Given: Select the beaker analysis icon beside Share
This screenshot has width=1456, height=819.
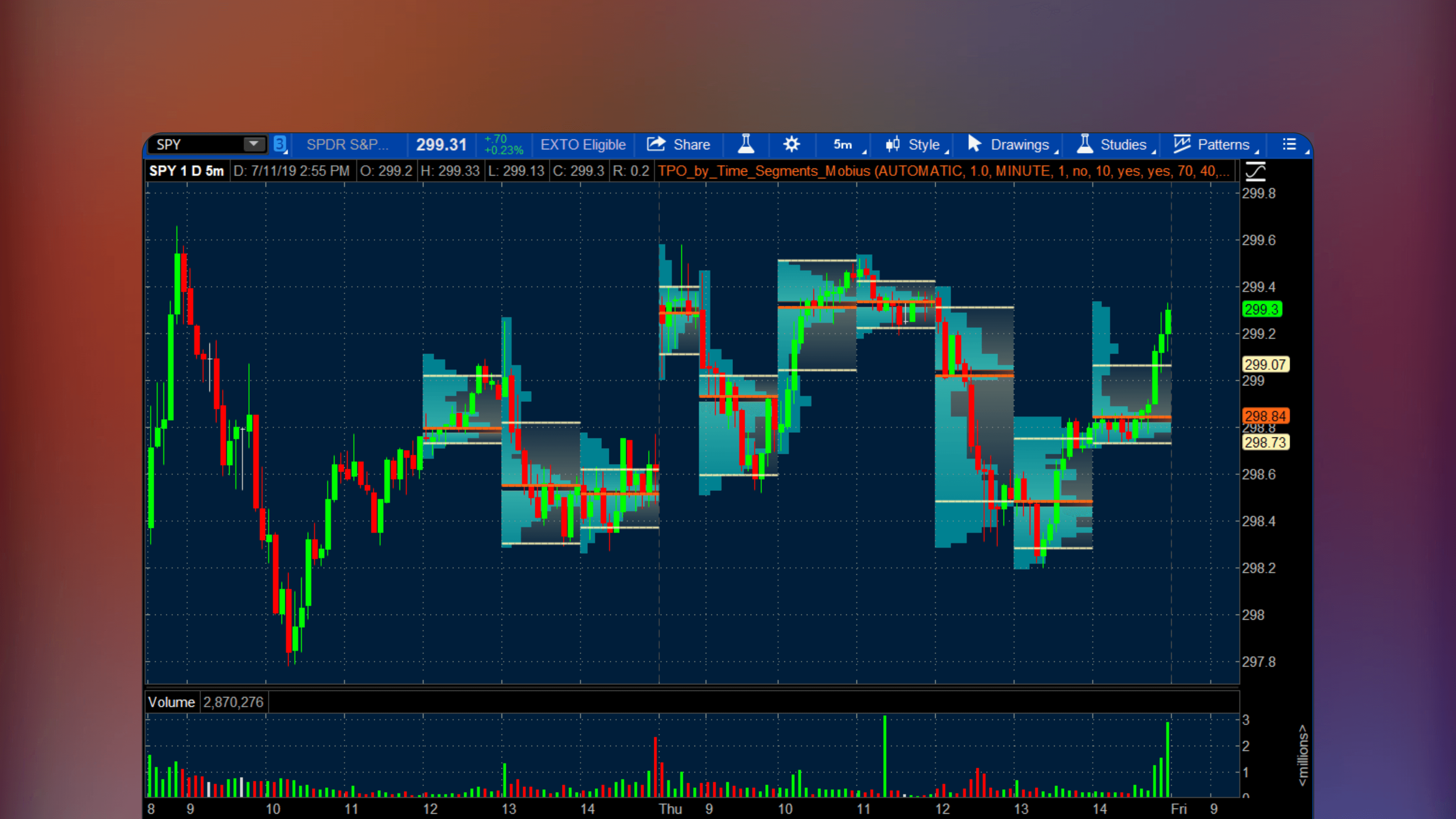Looking at the screenshot, I should pos(746,144).
